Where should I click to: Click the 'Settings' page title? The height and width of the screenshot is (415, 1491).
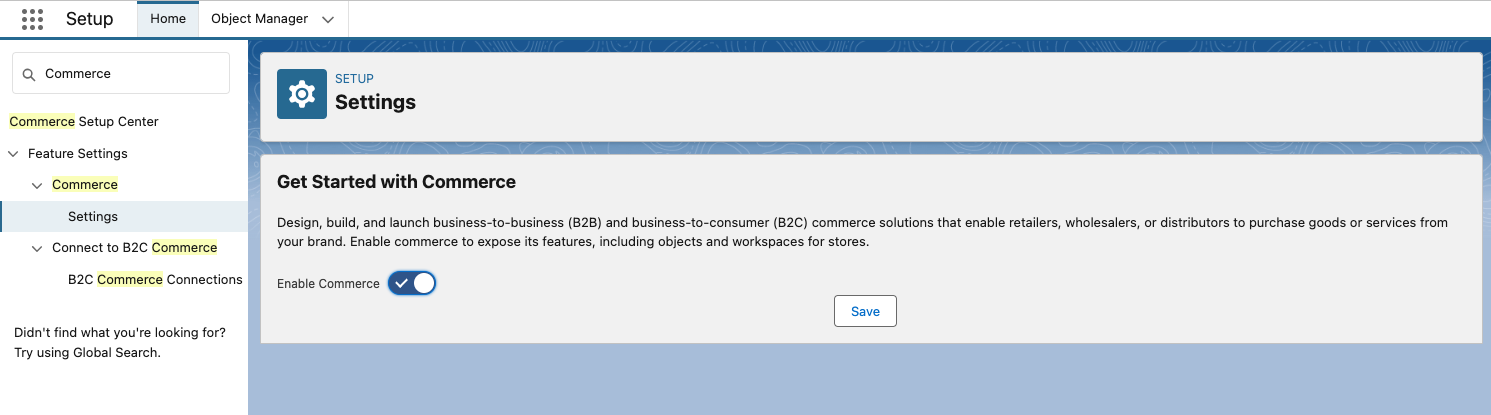point(375,102)
